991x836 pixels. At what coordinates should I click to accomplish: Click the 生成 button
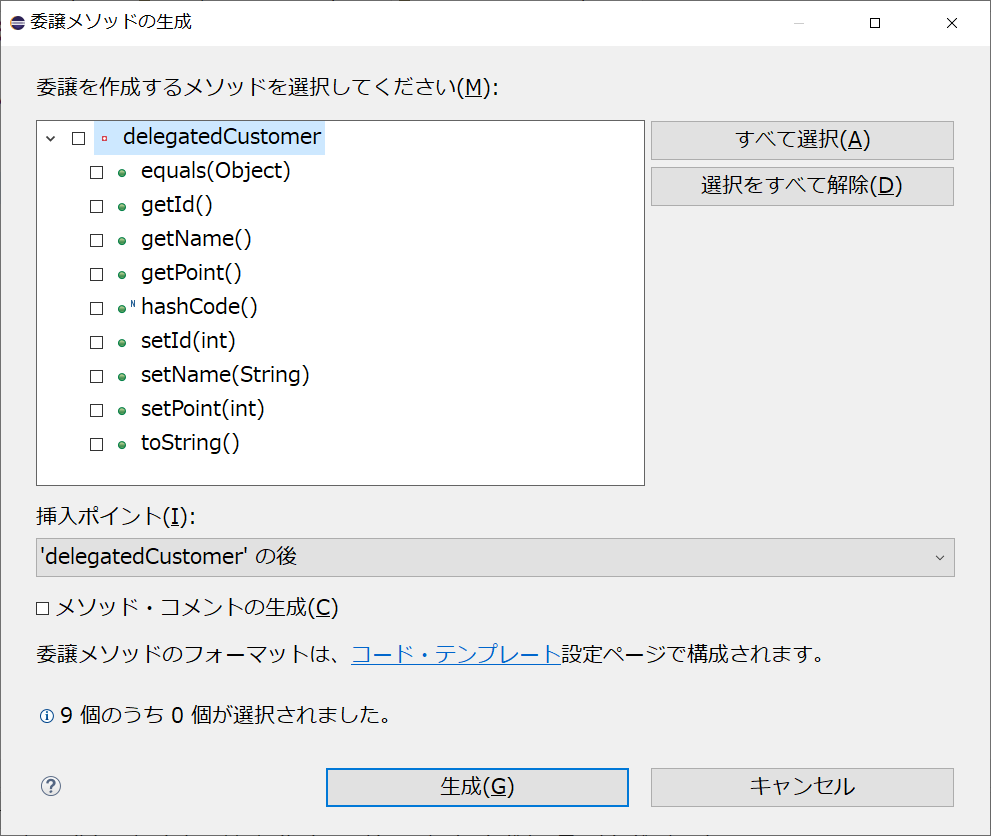(477, 787)
